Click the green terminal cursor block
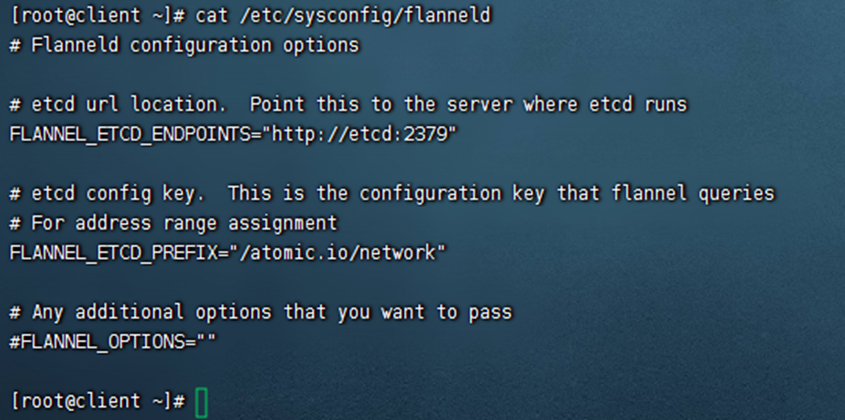The image size is (845, 420). click(x=201, y=403)
